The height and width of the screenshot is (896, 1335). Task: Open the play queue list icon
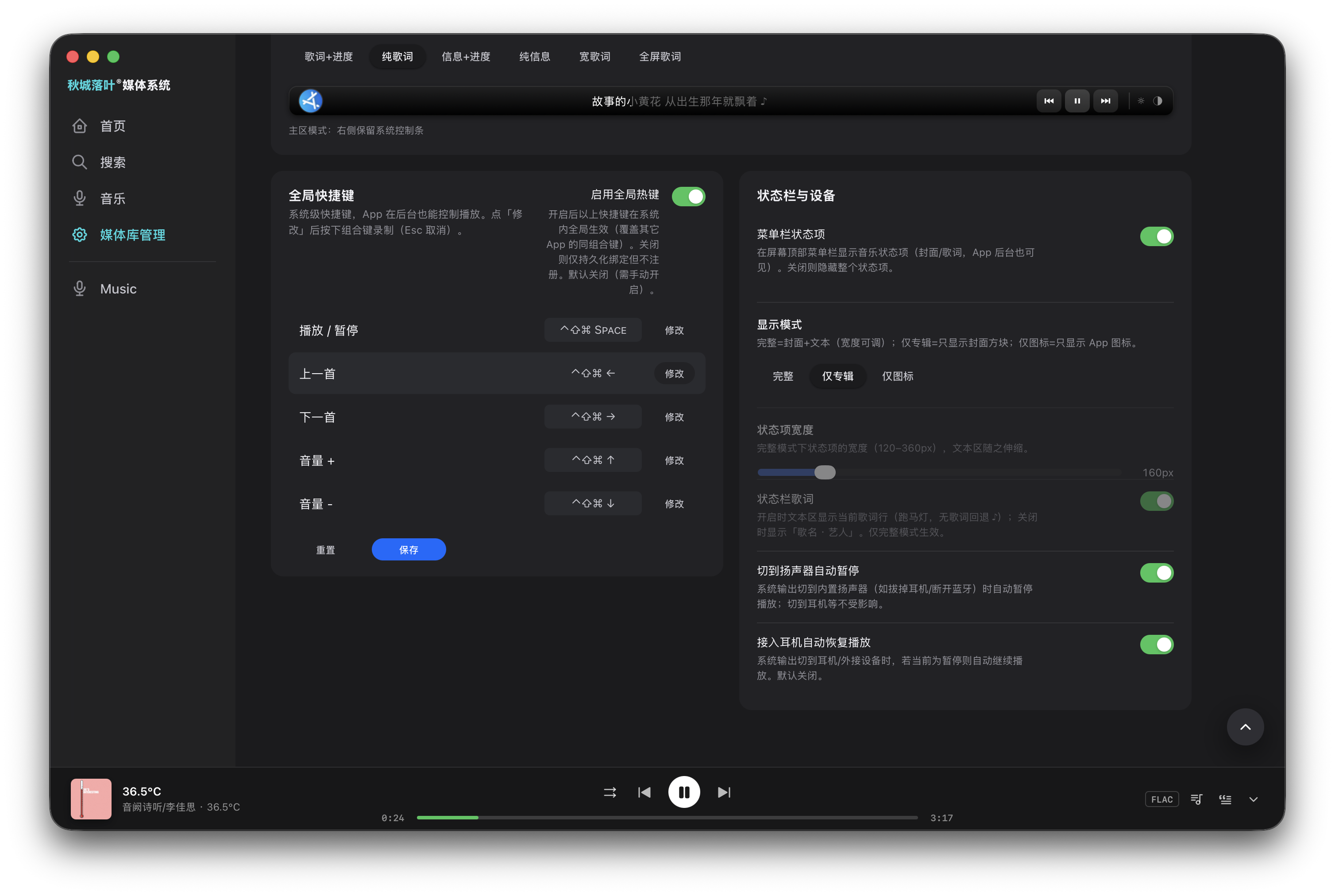coord(1196,799)
